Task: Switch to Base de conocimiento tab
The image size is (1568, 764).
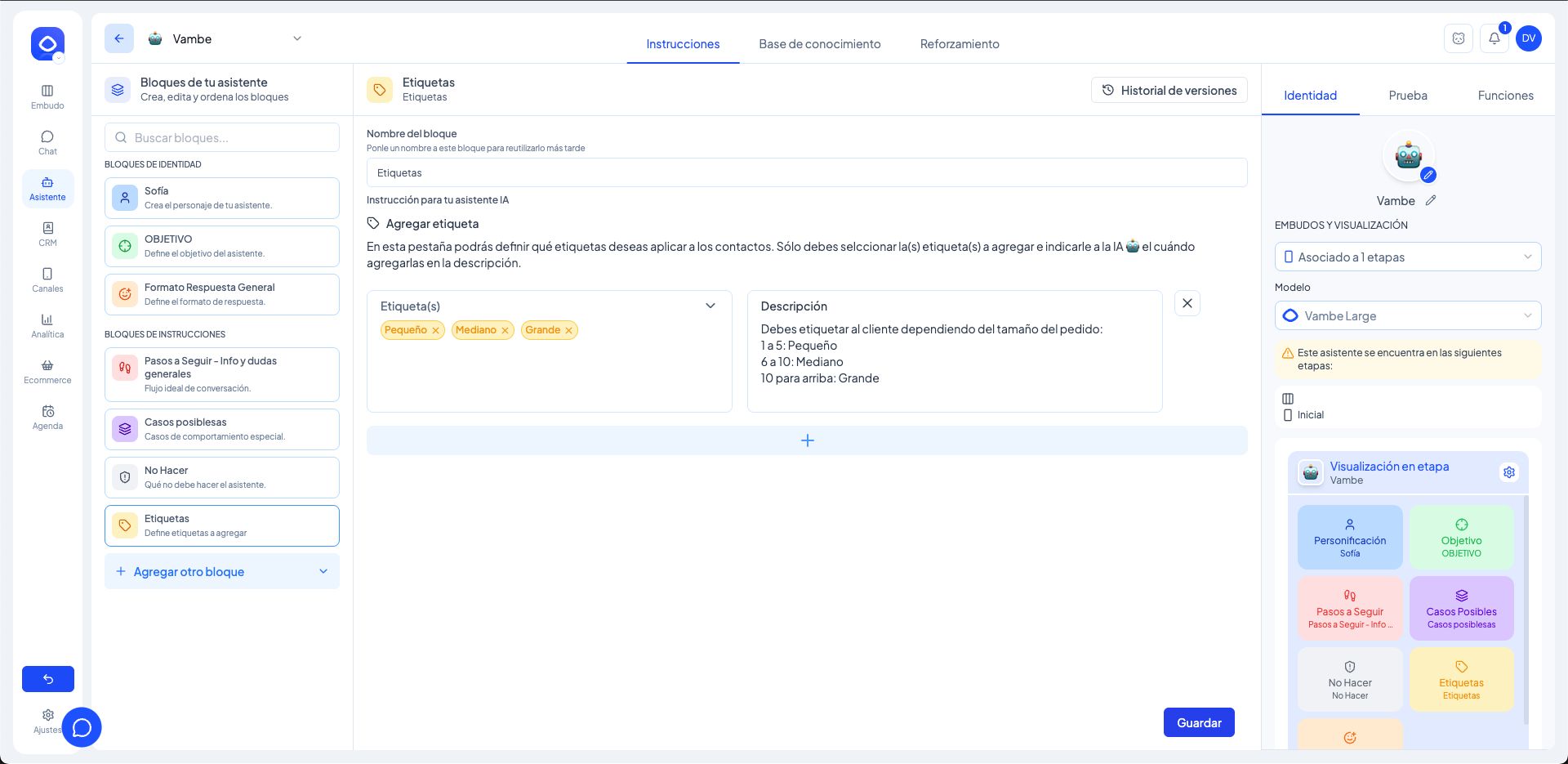Action: [x=819, y=44]
